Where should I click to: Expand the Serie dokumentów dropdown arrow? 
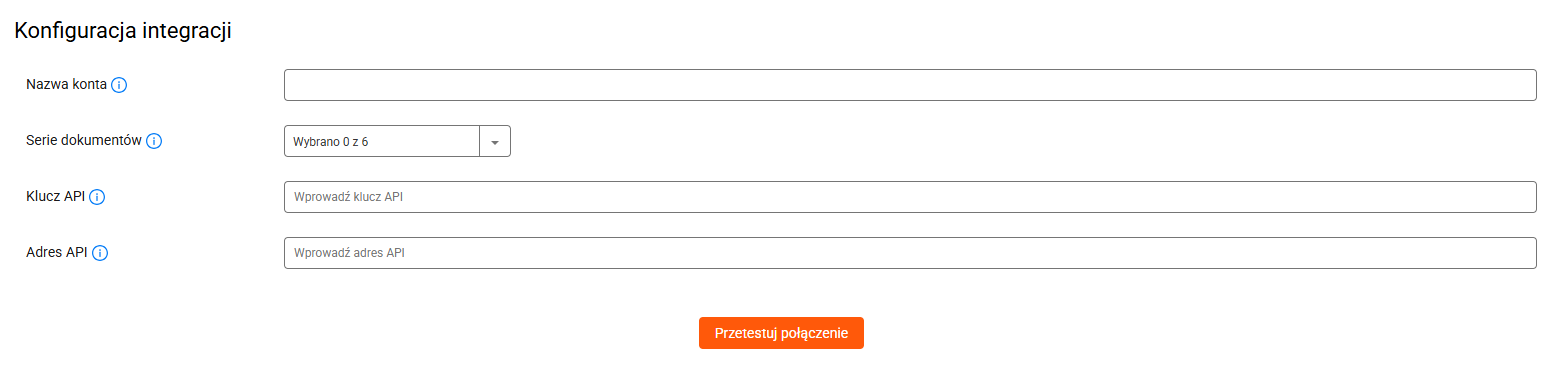(495, 141)
